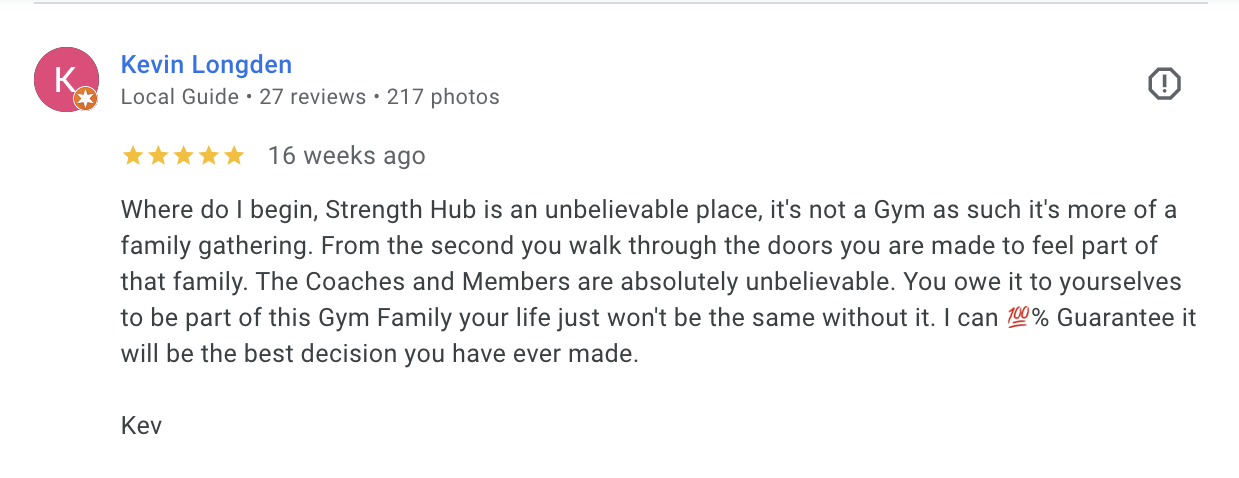The height and width of the screenshot is (478, 1239).
Task: Click the fourth yellow rating star
Action: click(x=208, y=156)
